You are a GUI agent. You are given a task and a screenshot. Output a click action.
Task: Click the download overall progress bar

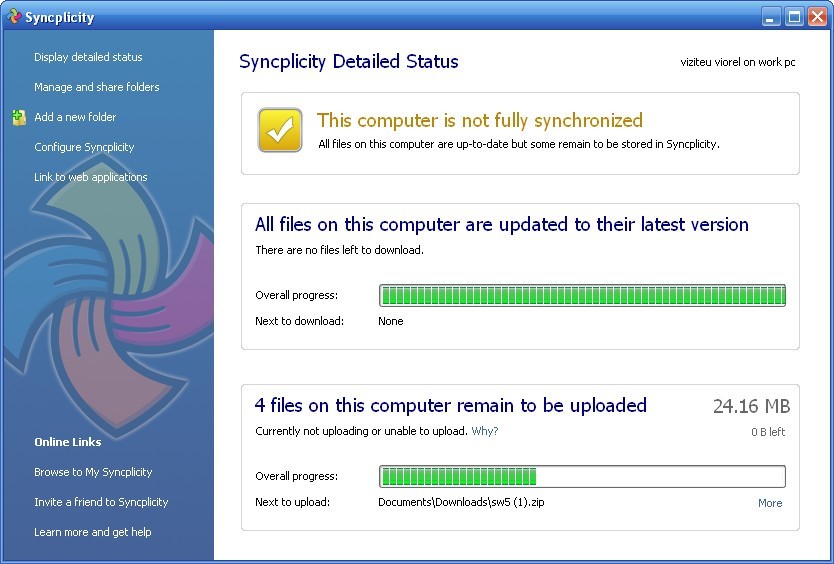(x=582, y=295)
